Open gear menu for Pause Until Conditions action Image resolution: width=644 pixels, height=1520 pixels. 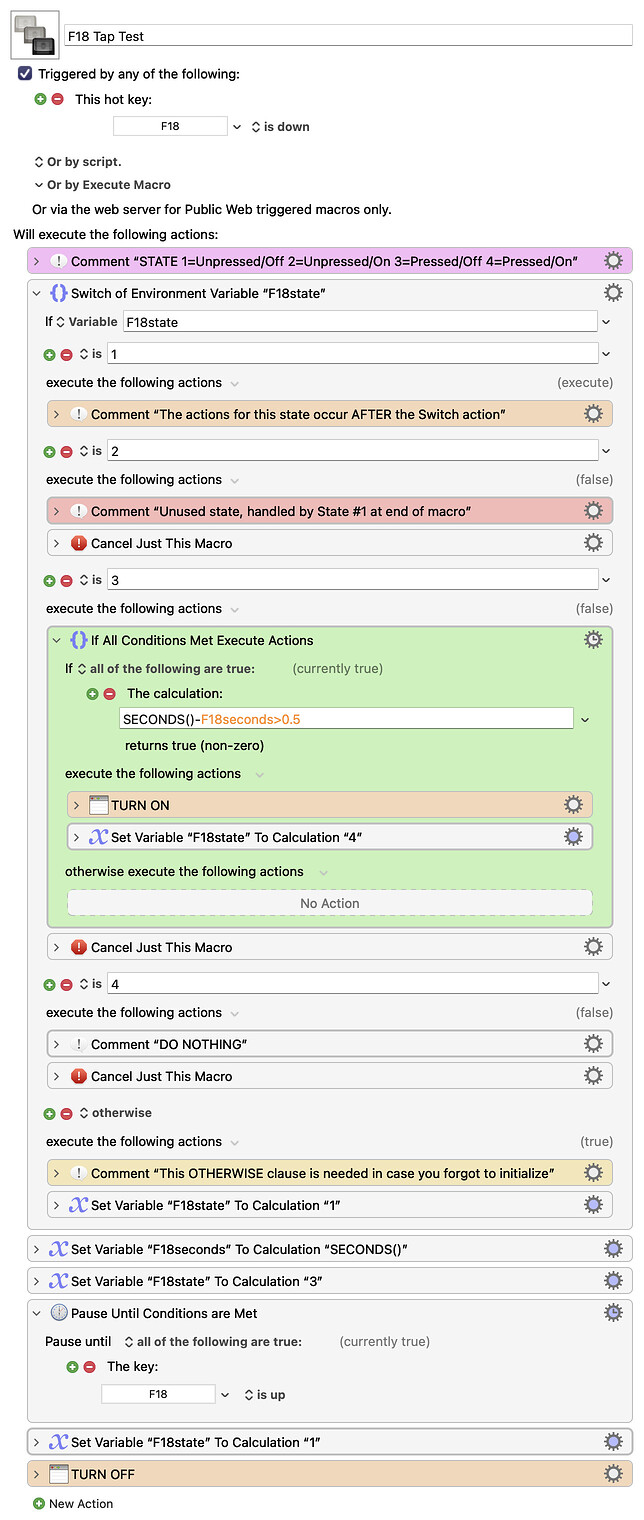pos(613,1313)
